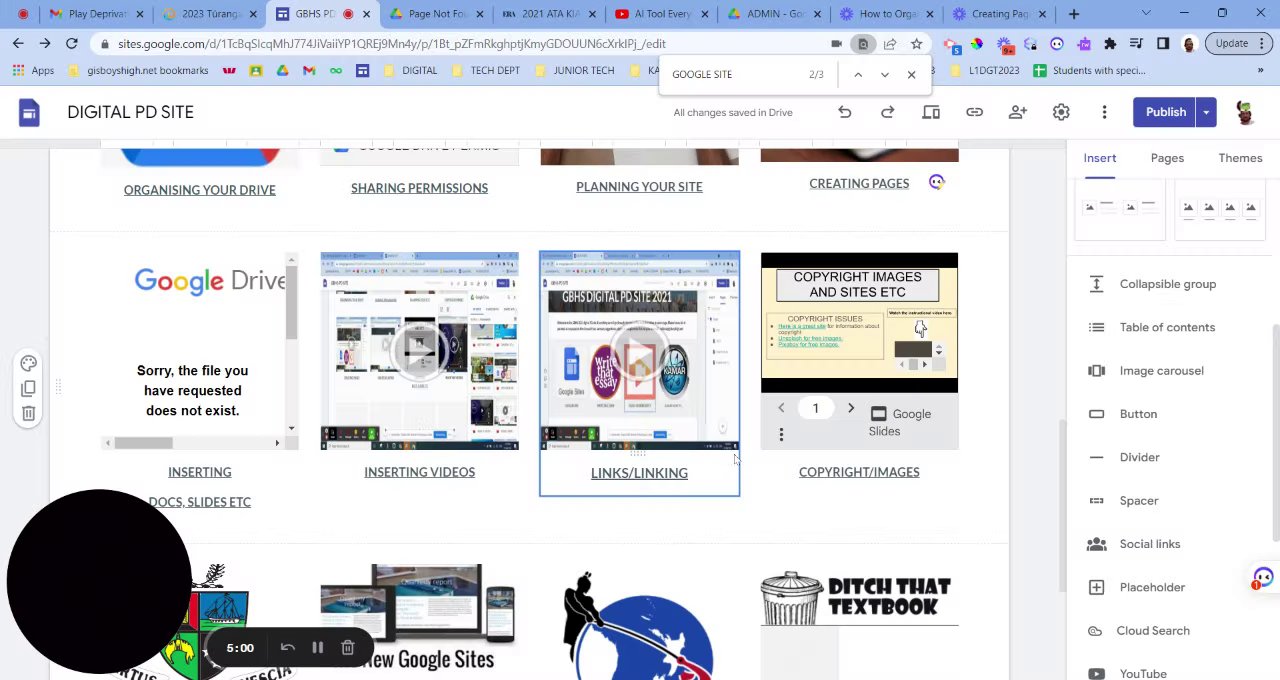Open share with others icon
The width and height of the screenshot is (1280, 680).
click(1017, 112)
